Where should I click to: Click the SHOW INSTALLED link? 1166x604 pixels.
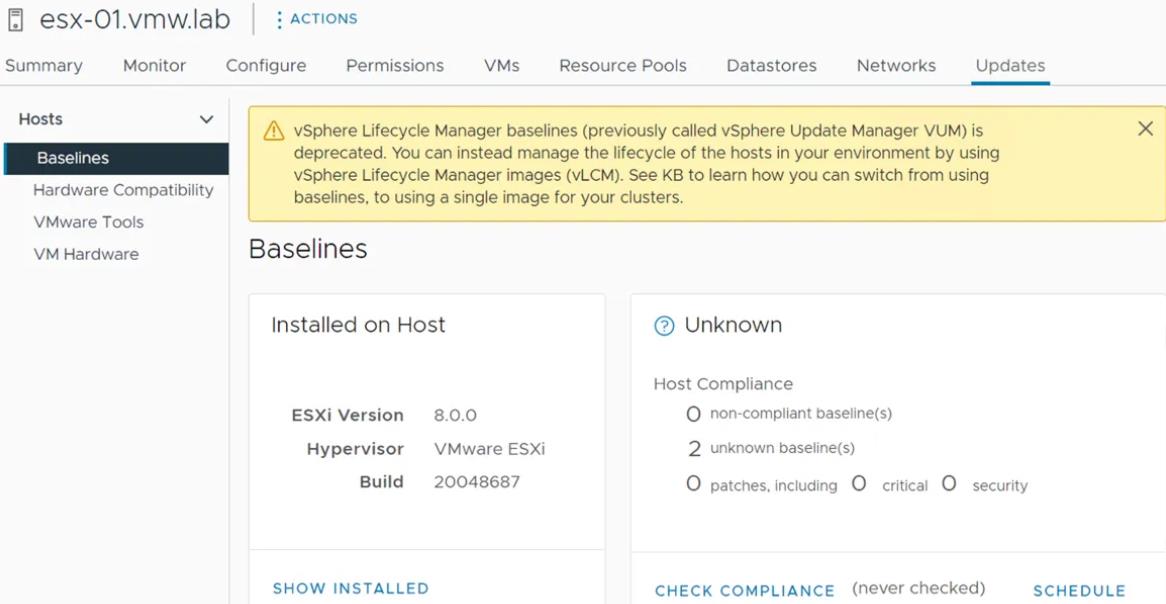point(351,589)
